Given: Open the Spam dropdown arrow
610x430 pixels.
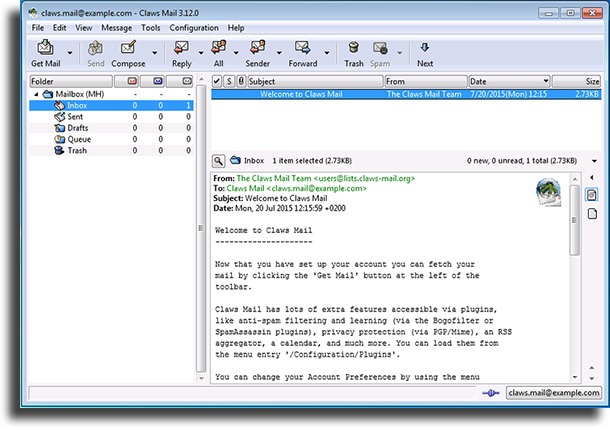Looking at the screenshot, I should 400,53.
